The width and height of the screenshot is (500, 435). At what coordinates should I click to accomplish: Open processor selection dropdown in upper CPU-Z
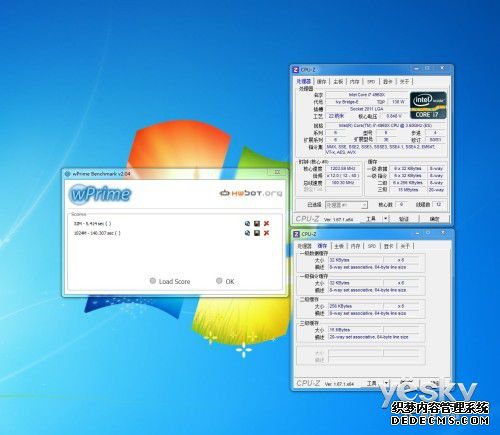click(346, 205)
